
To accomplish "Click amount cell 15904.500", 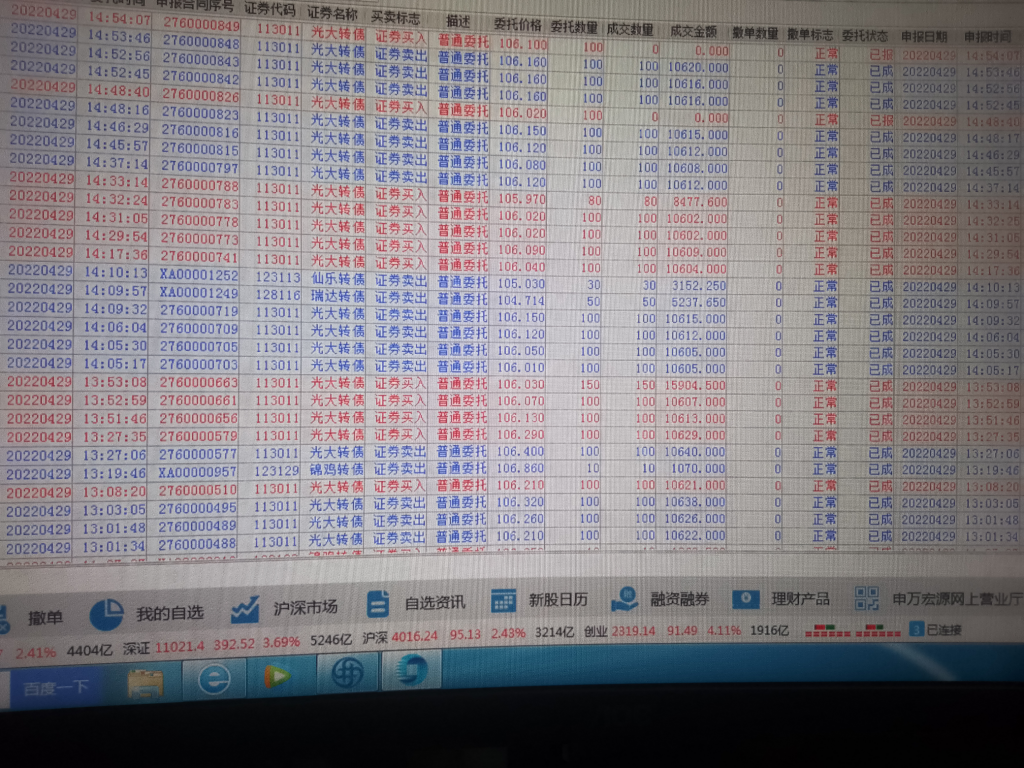I will [695, 385].
